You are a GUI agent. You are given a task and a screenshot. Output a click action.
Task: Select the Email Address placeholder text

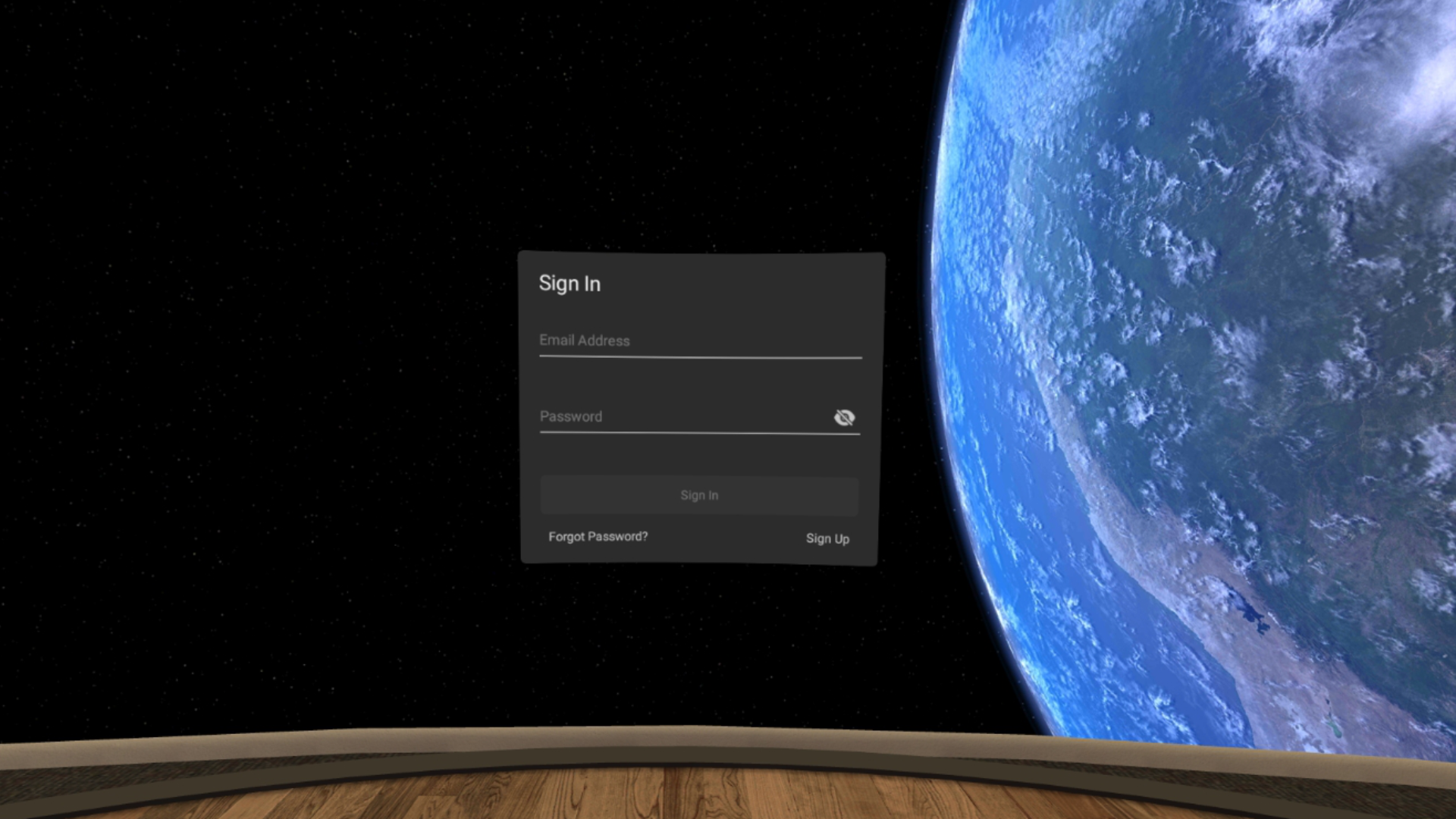coord(584,340)
